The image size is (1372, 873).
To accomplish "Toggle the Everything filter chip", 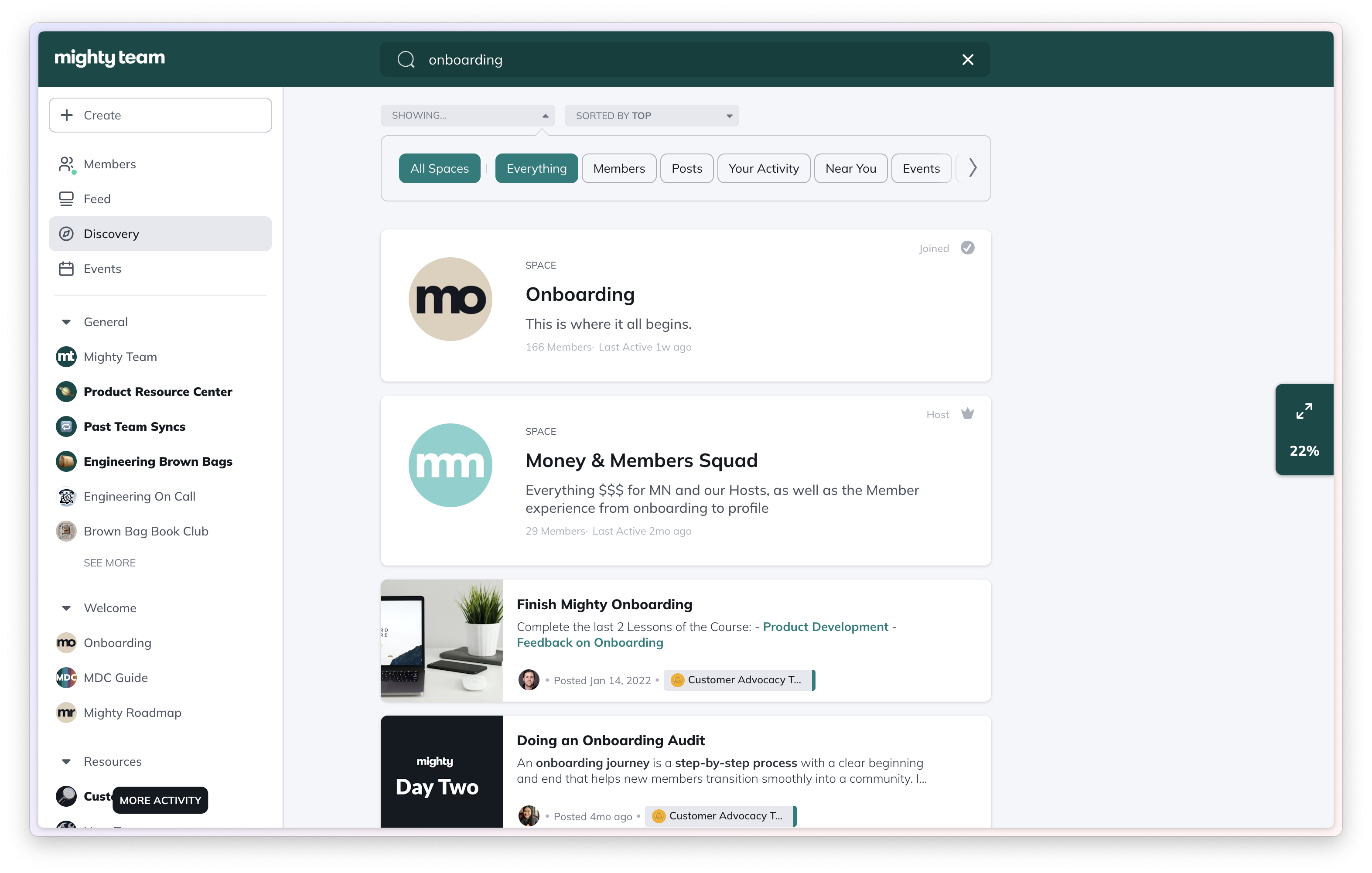I will (536, 168).
